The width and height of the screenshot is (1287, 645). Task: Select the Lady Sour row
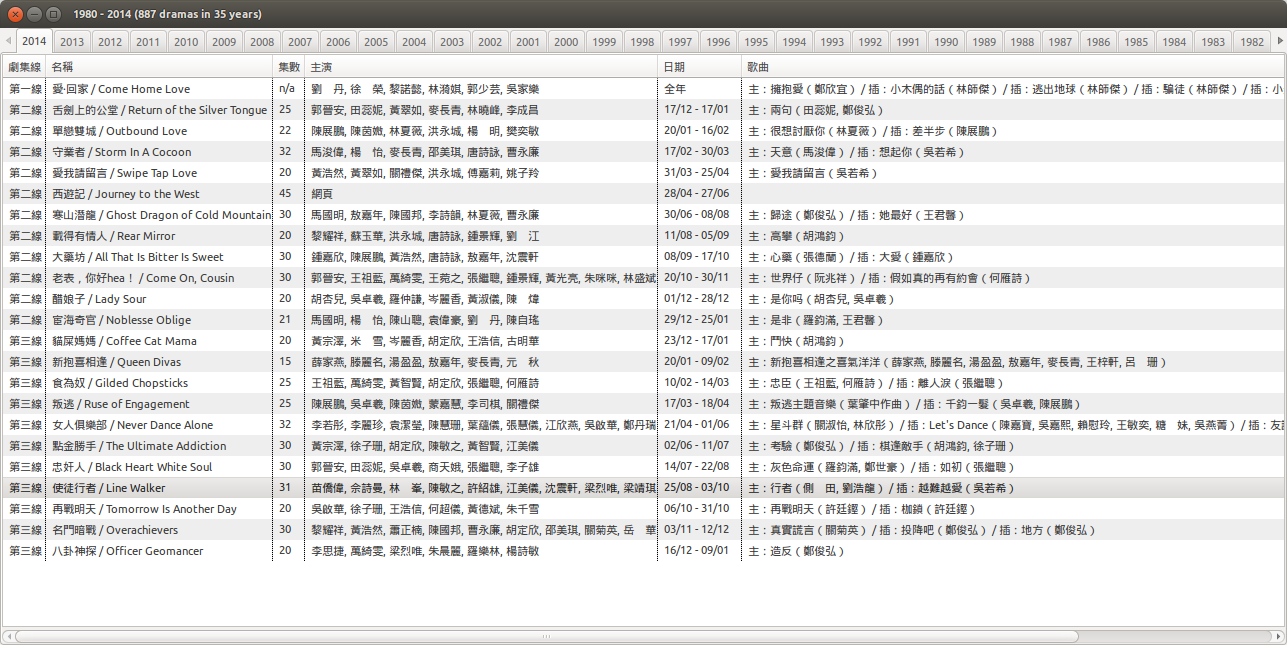pos(643,299)
